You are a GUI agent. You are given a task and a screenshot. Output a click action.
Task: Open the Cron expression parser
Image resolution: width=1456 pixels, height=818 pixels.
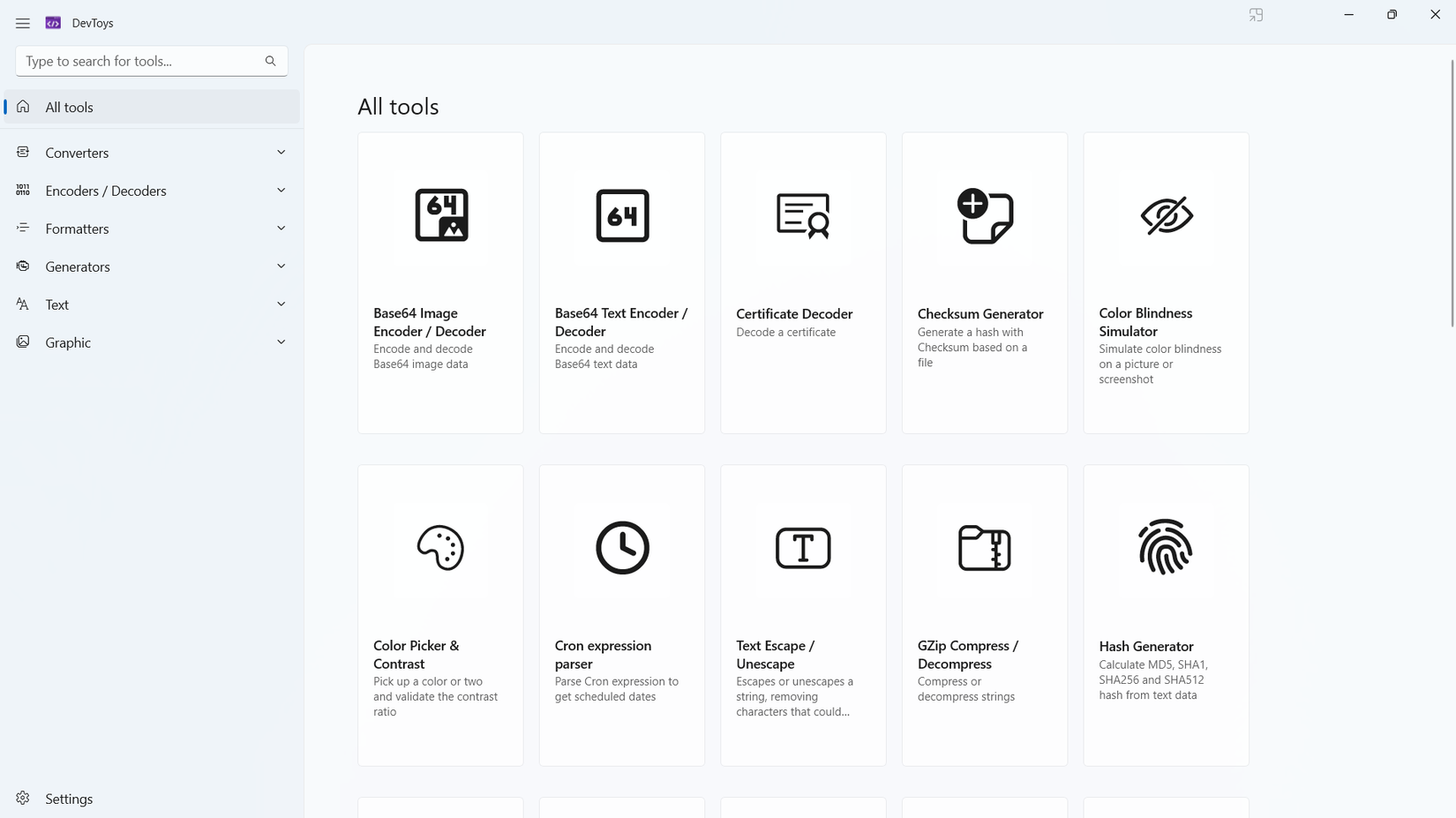coord(621,615)
